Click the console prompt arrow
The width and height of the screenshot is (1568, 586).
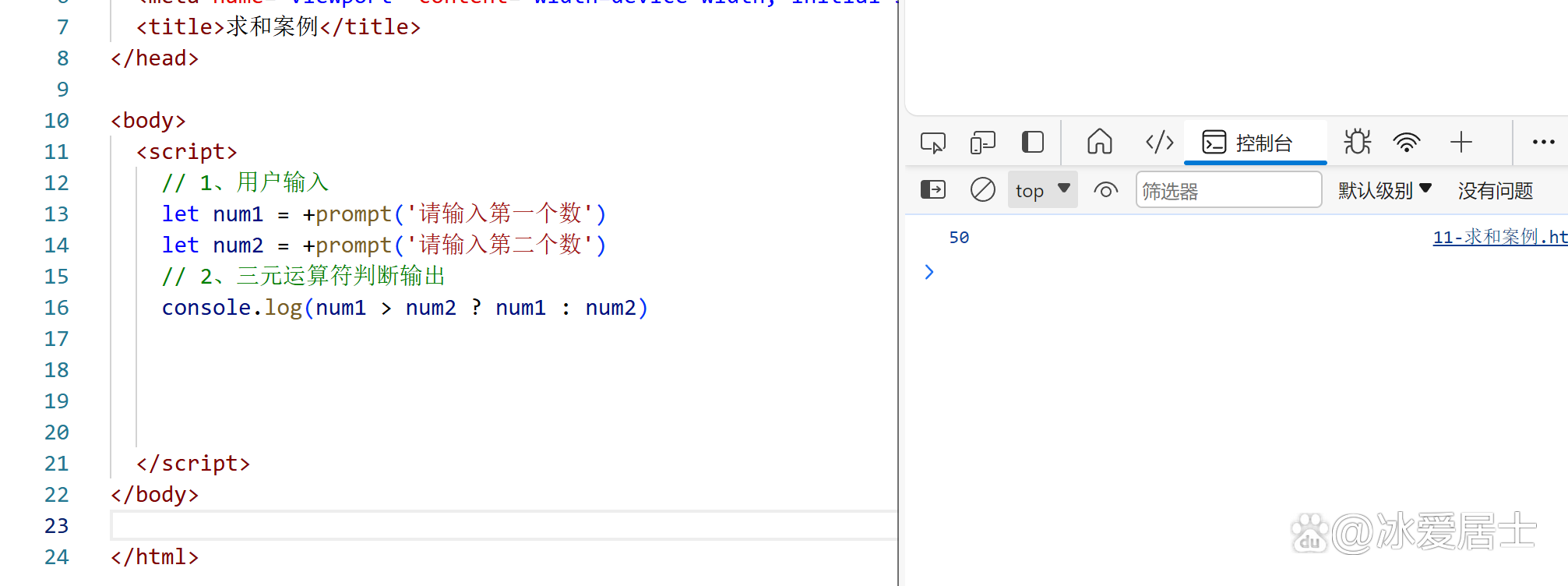pos(929,272)
